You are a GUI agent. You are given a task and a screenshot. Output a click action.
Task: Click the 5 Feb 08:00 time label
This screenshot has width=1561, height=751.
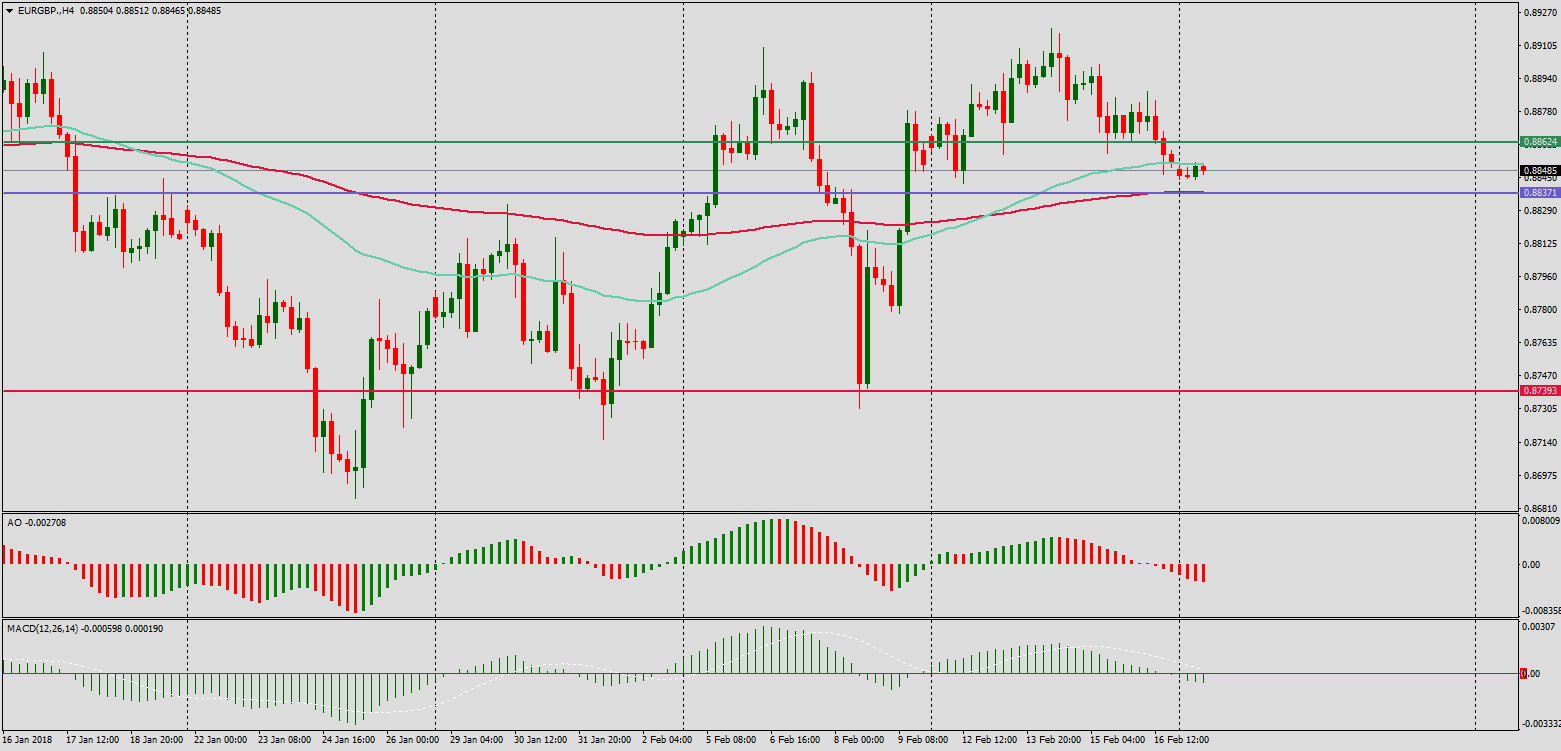731,740
